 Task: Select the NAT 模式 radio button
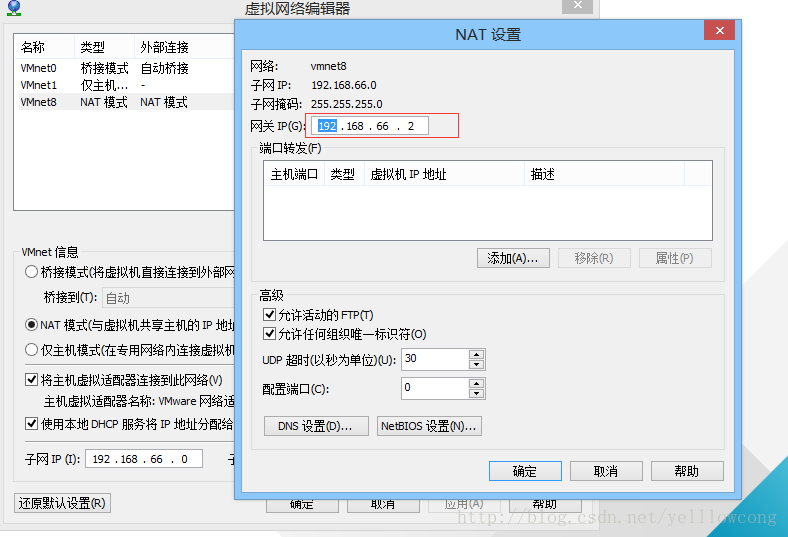point(31,325)
